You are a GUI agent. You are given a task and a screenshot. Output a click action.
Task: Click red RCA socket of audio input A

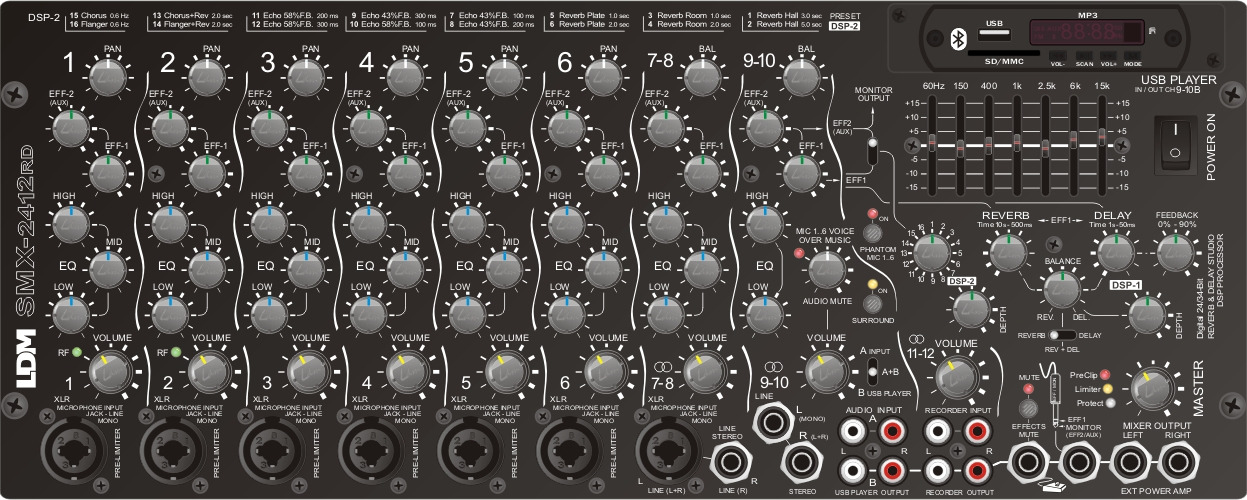893,431
